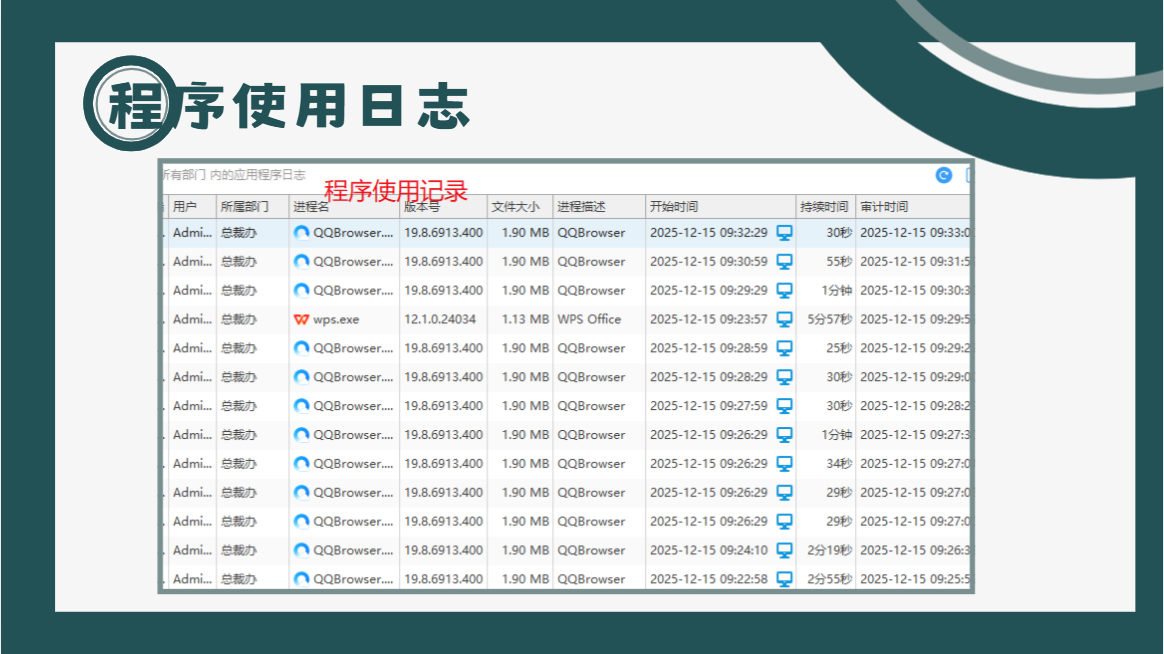Viewport: 1164px width, 654px height.
Task: Select row with duration 55秒
Action: (566, 261)
